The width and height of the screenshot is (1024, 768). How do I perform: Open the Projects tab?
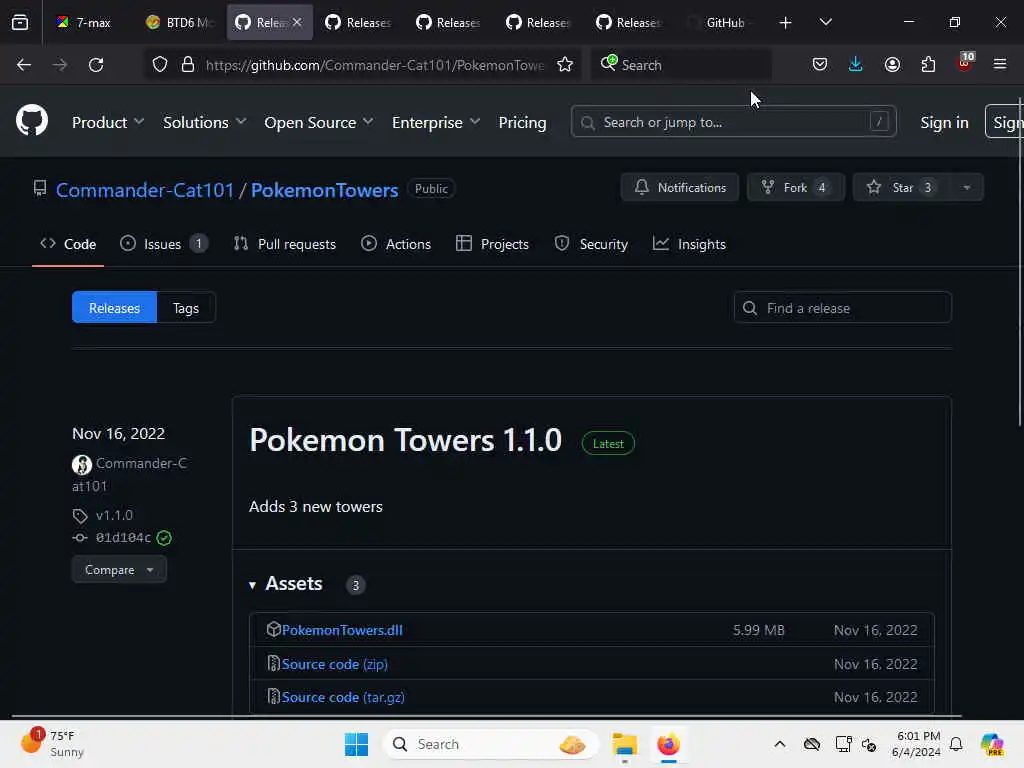(x=492, y=244)
